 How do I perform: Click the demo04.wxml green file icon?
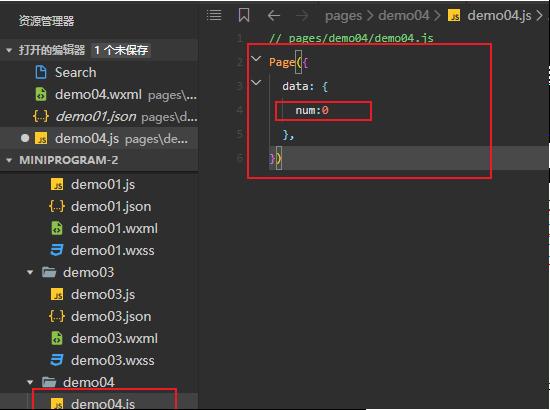41,94
